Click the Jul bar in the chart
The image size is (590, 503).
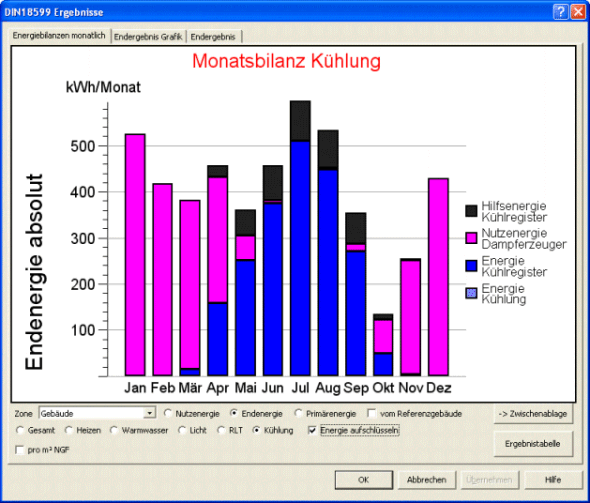[300, 238]
